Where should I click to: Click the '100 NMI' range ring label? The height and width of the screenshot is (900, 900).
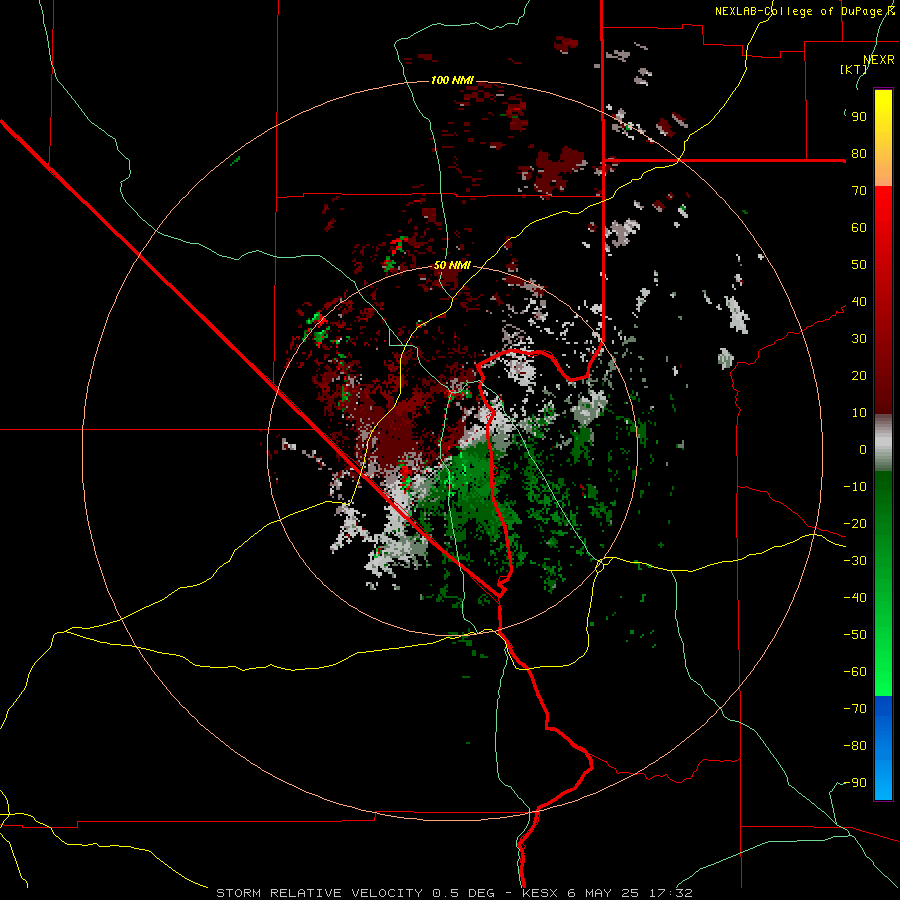pyautogui.click(x=452, y=80)
